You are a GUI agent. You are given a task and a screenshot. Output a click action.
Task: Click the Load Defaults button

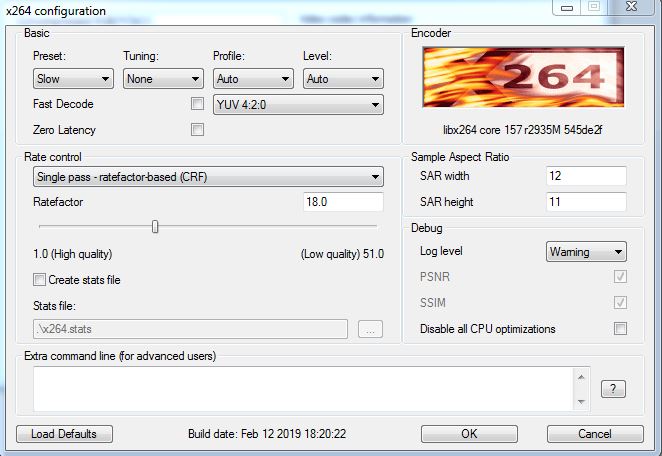point(64,434)
